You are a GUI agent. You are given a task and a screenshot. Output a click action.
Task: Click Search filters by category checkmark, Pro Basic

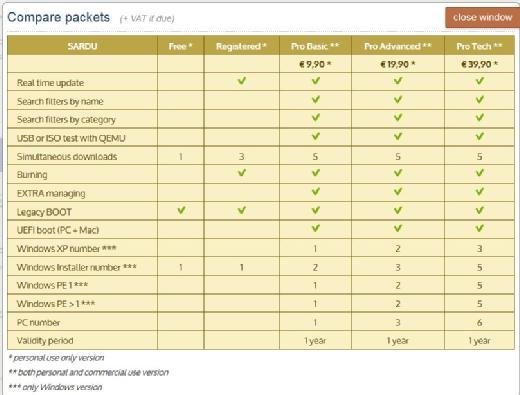click(x=315, y=117)
